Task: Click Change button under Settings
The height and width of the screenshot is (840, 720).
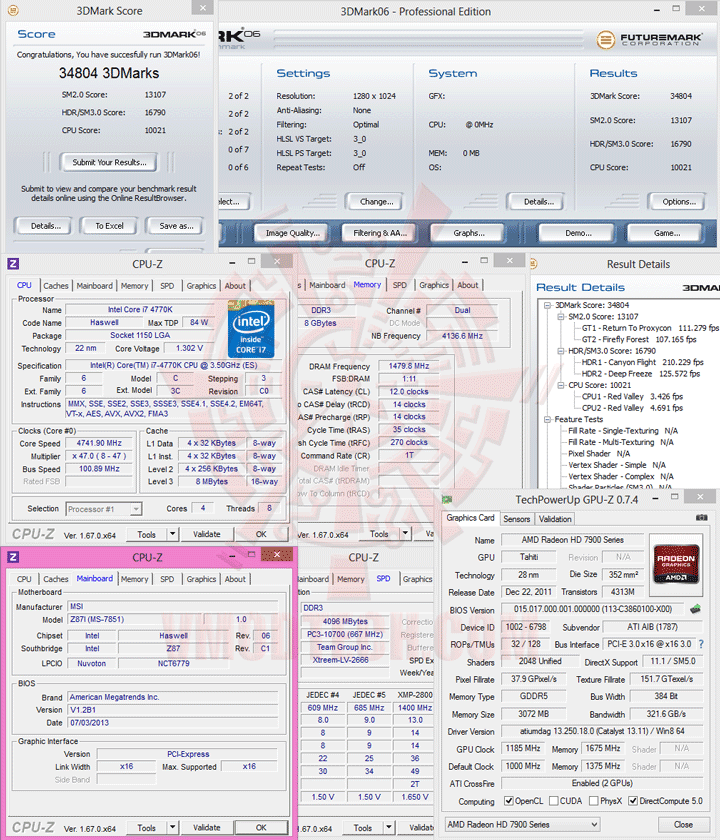Action: click(376, 202)
